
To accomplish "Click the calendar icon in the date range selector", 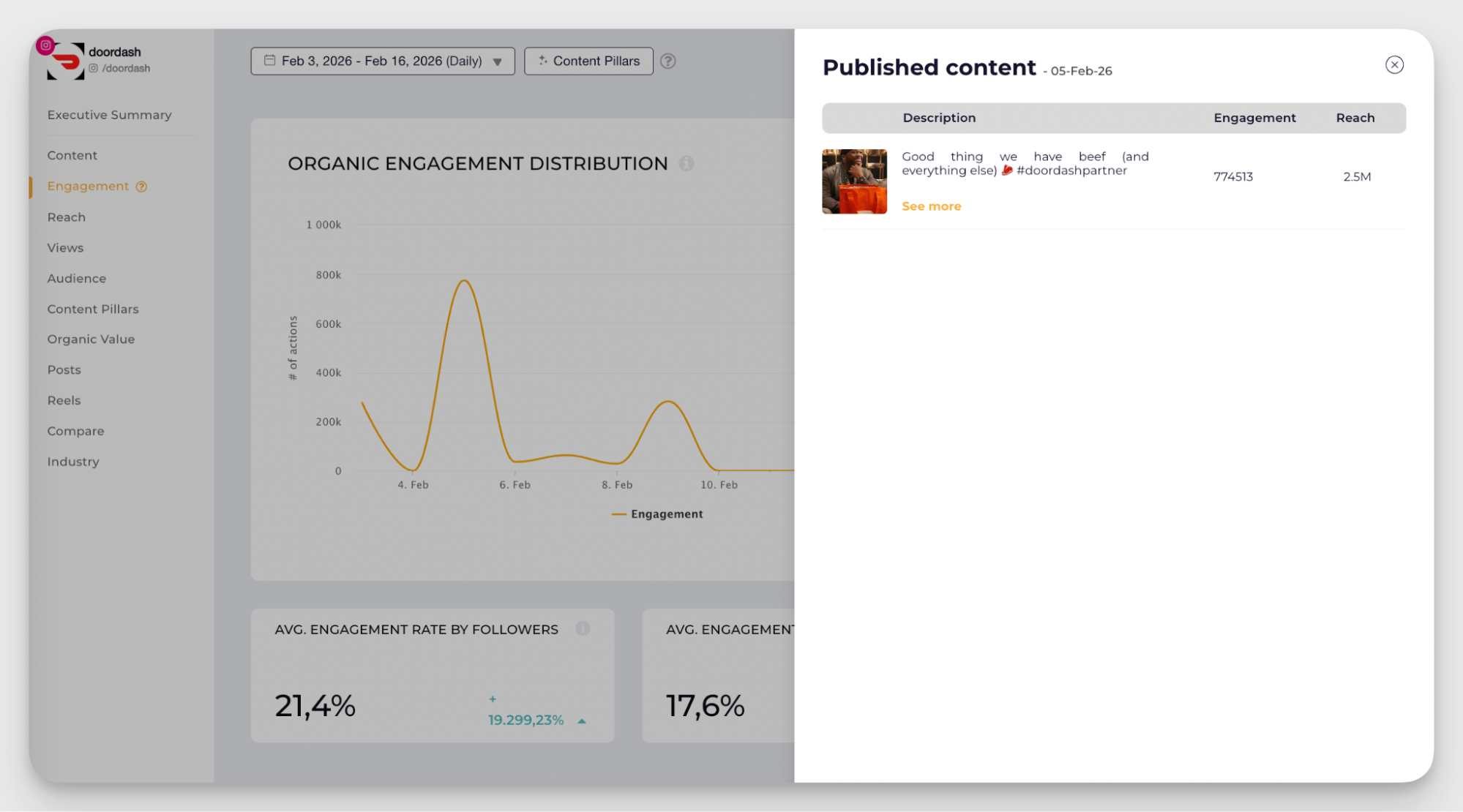I will click(269, 61).
